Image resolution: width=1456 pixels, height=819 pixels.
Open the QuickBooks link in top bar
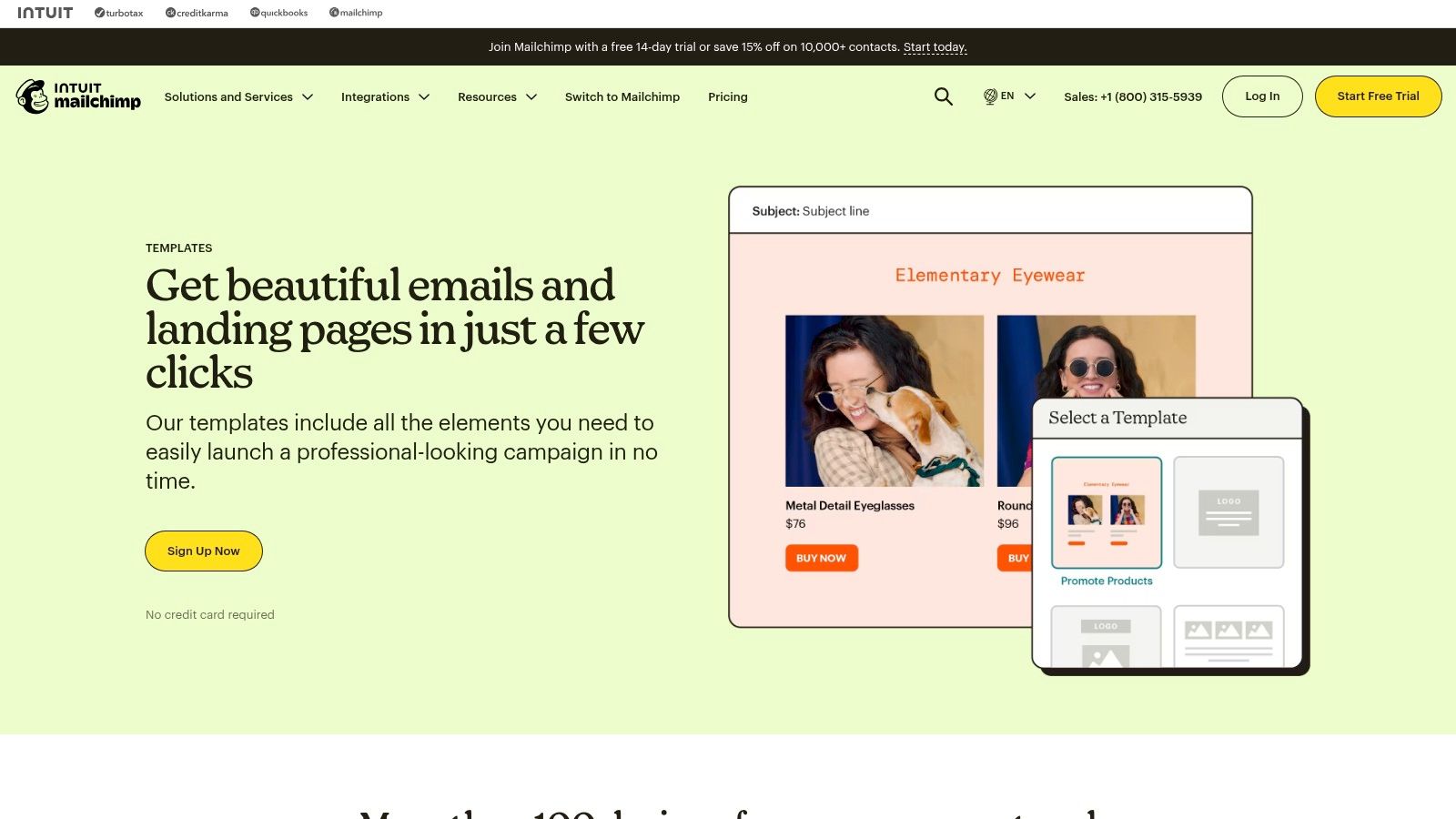278,13
